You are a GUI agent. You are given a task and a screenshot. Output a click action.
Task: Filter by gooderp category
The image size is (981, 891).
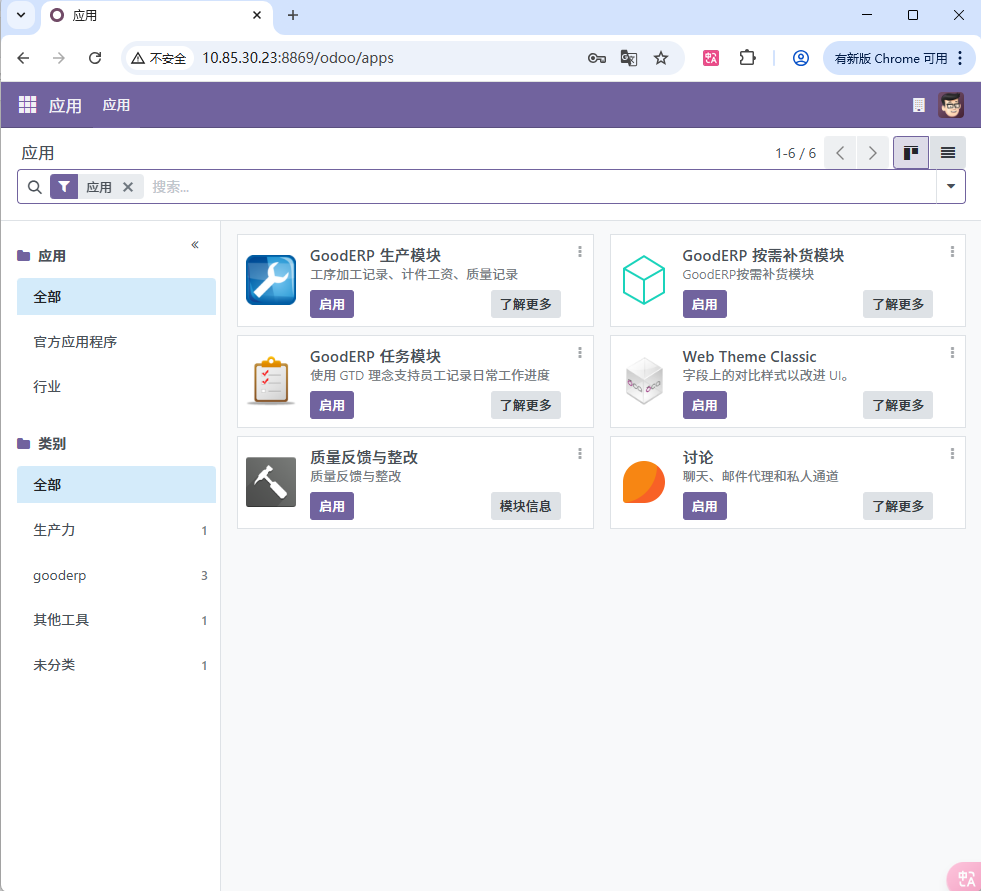pyautogui.click(x=116, y=575)
